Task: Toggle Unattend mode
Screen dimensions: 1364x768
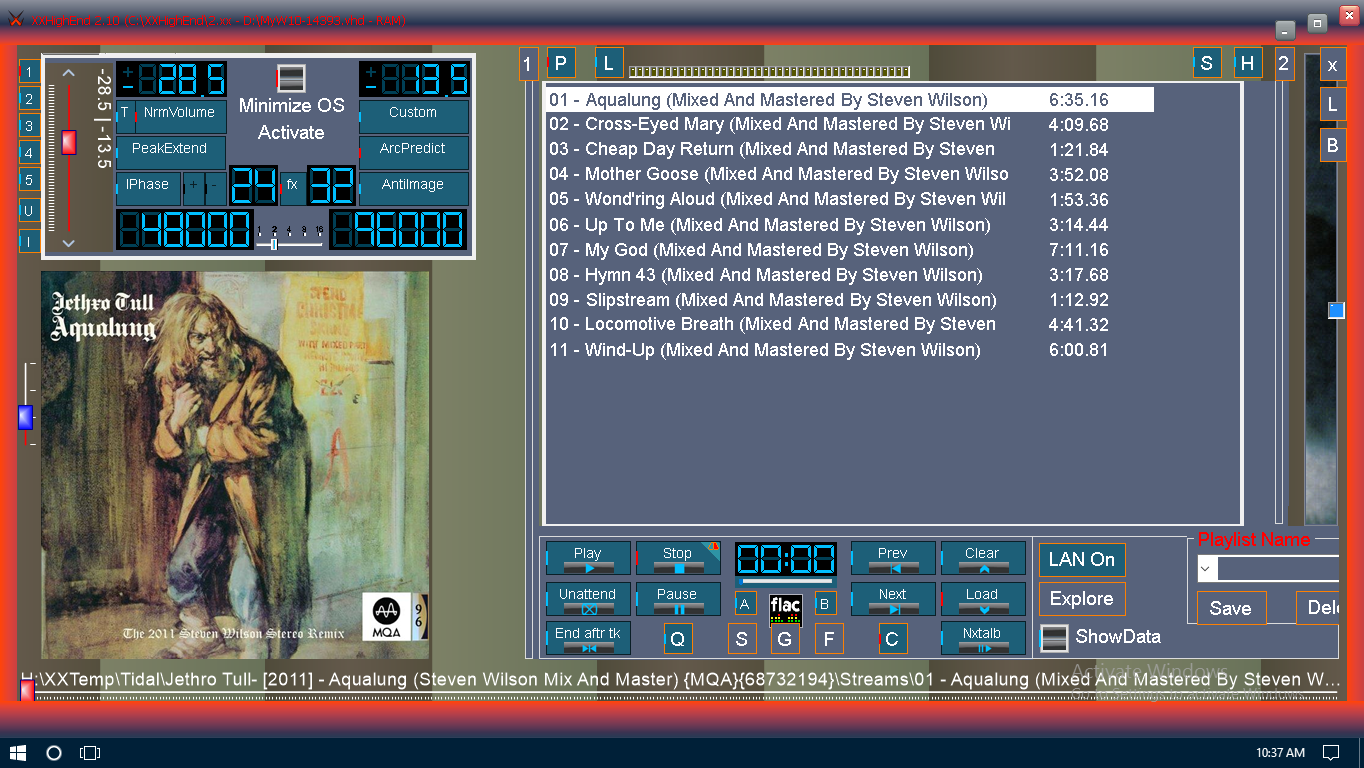Action: pyautogui.click(x=588, y=599)
